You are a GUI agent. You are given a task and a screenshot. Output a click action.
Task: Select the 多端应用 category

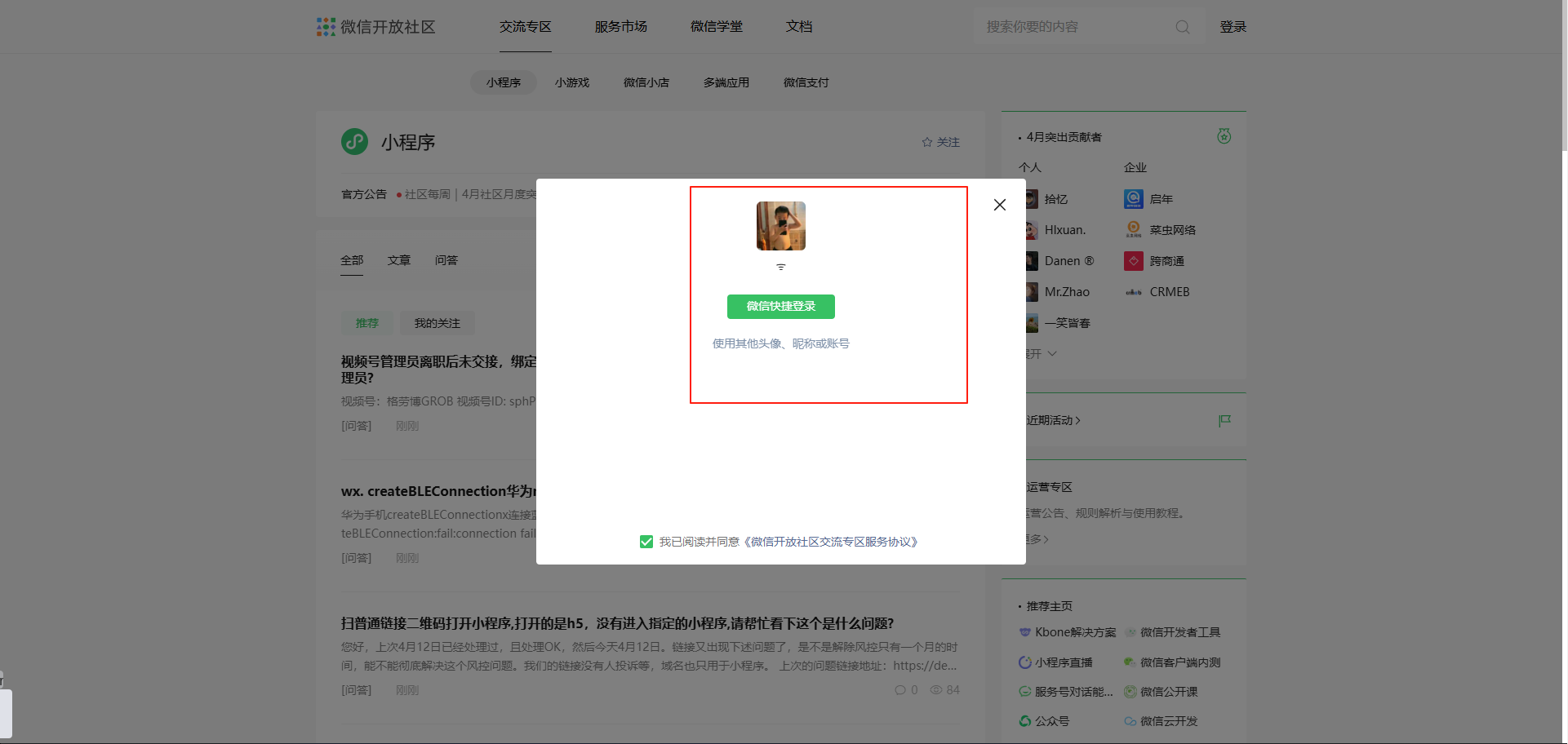click(726, 82)
